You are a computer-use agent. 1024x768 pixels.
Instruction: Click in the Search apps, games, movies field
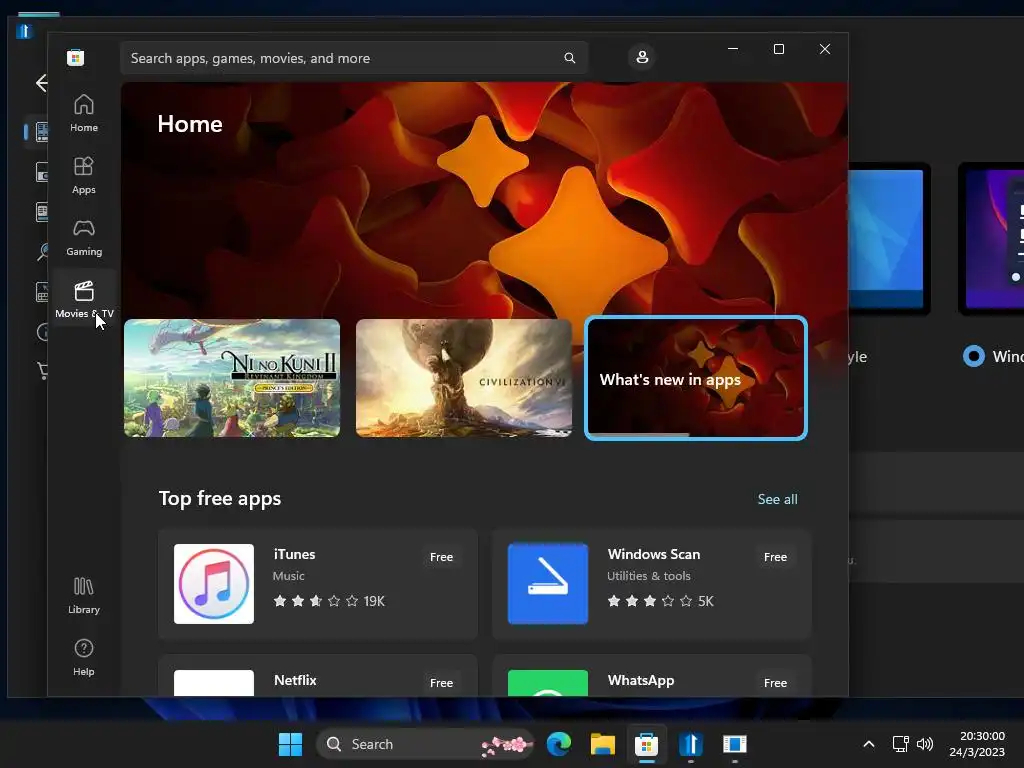[354, 58]
